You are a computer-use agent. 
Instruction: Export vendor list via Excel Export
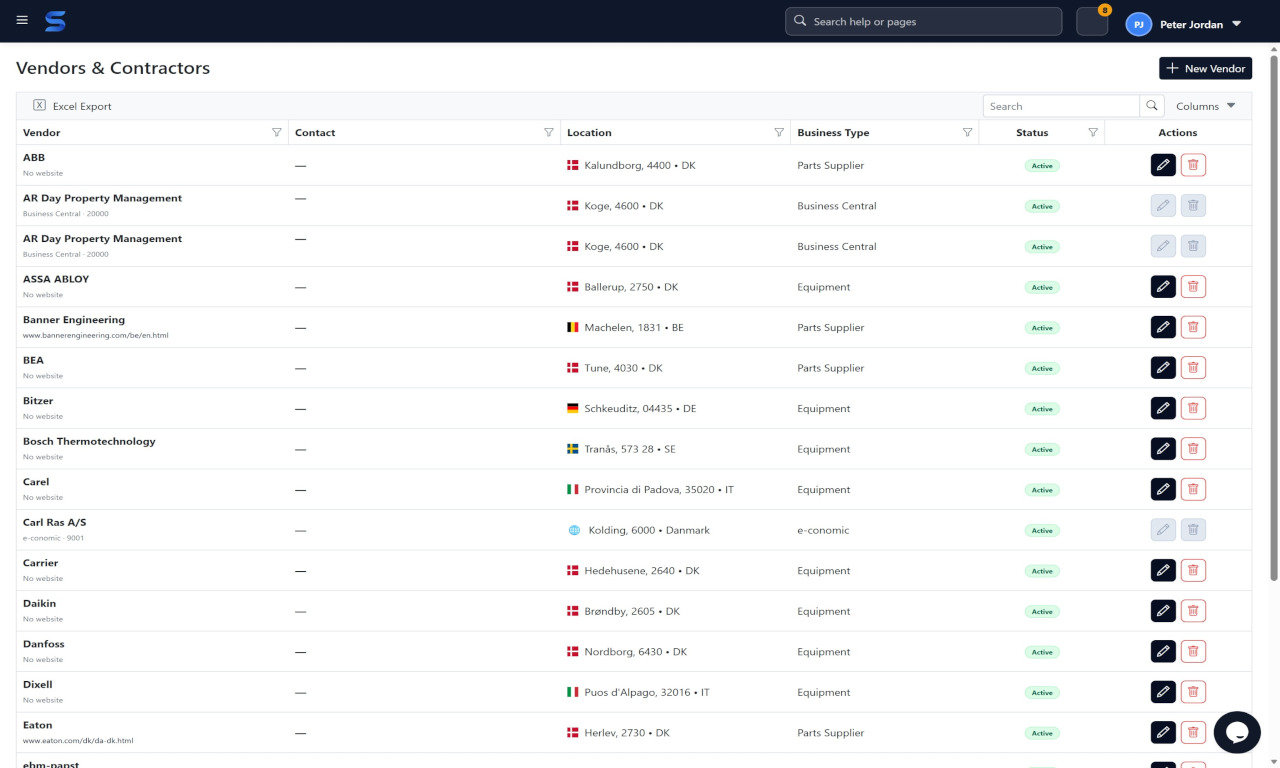pos(73,106)
